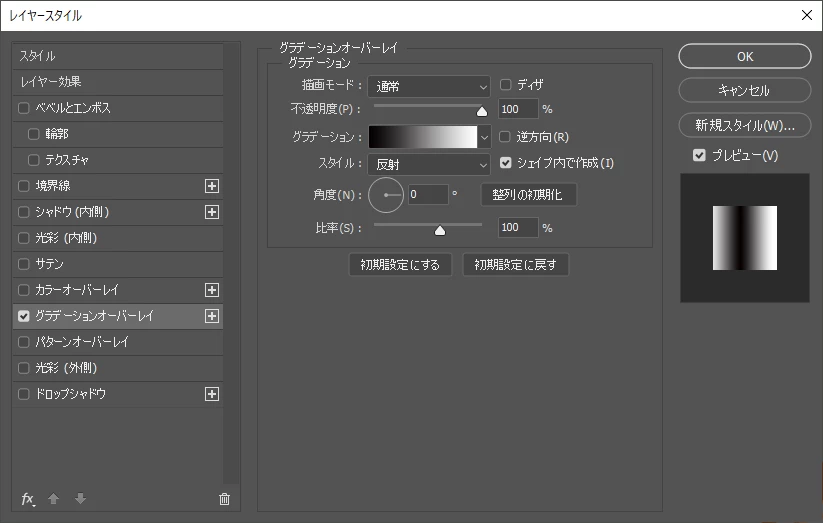Image resolution: width=823 pixels, height=523 pixels.
Task: Click the 不透明度 slider handle
Action: pos(482,111)
